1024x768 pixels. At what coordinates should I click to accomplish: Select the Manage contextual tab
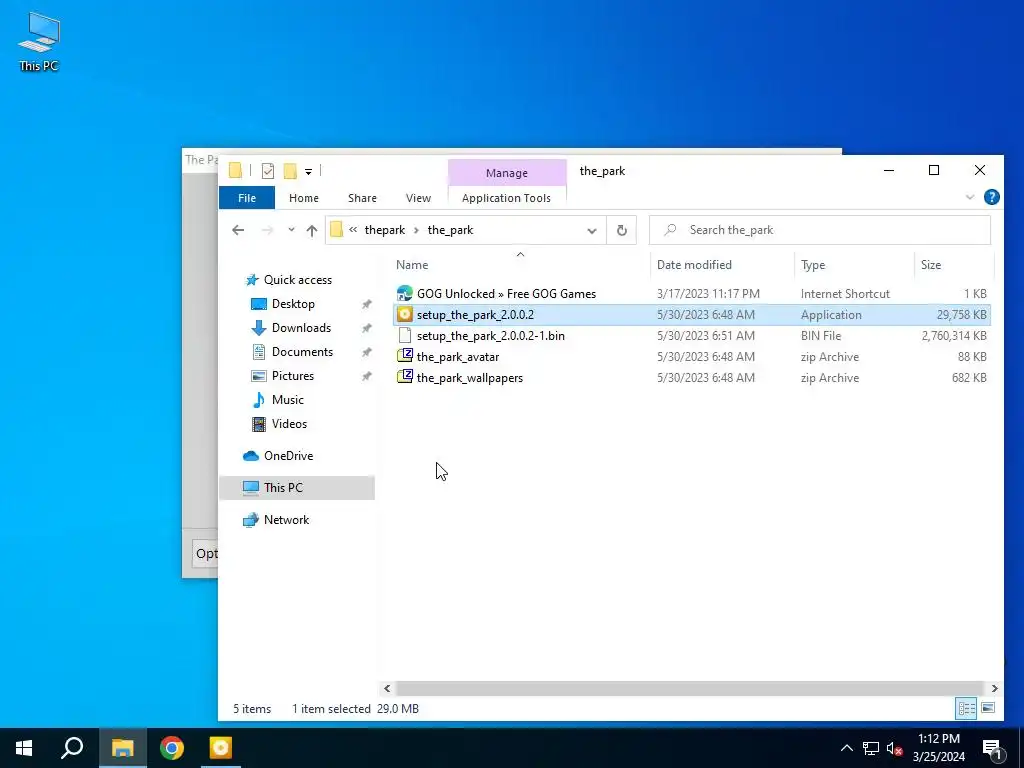click(x=507, y=173)
